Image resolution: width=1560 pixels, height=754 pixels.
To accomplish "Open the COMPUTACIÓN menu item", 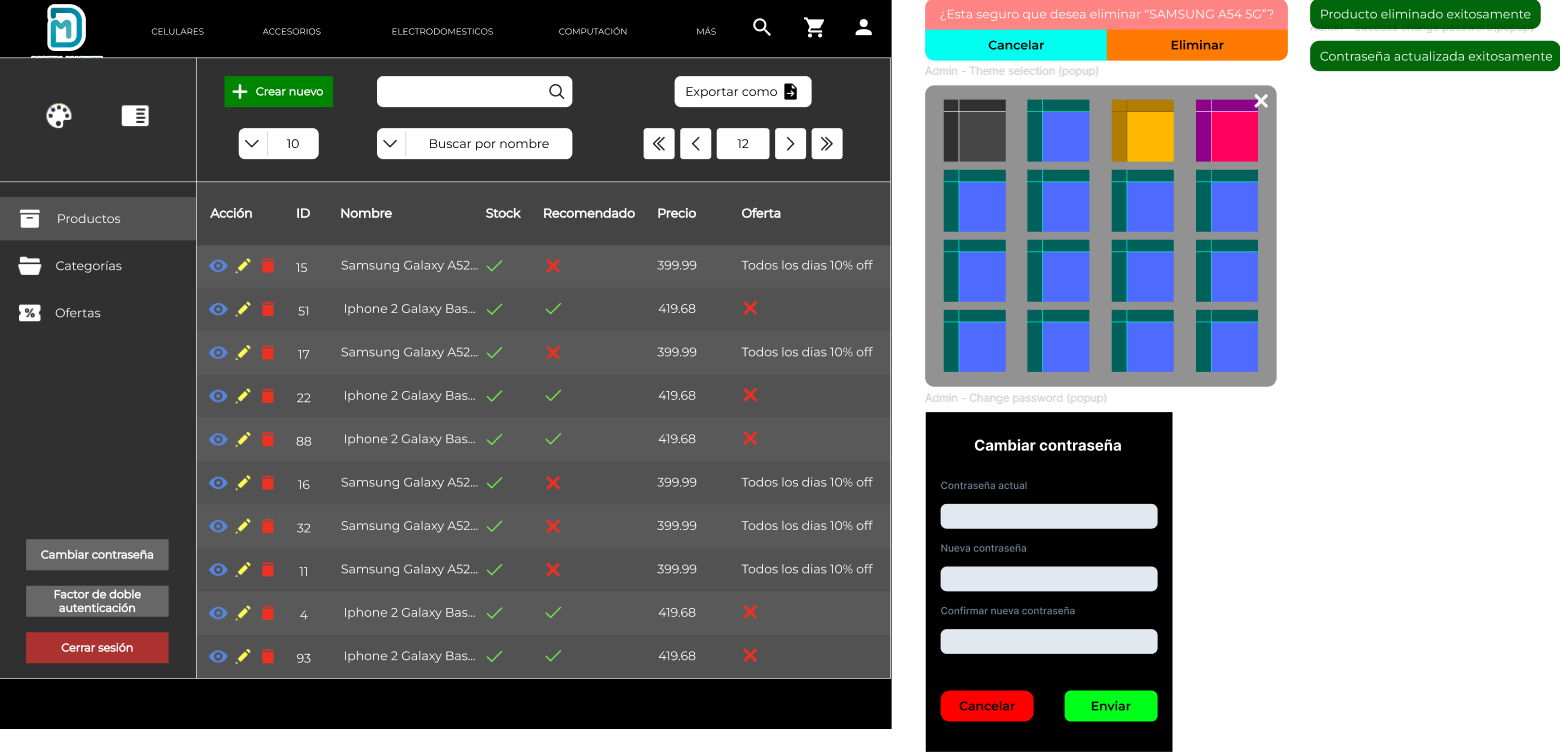I will (x=593, y=32).
